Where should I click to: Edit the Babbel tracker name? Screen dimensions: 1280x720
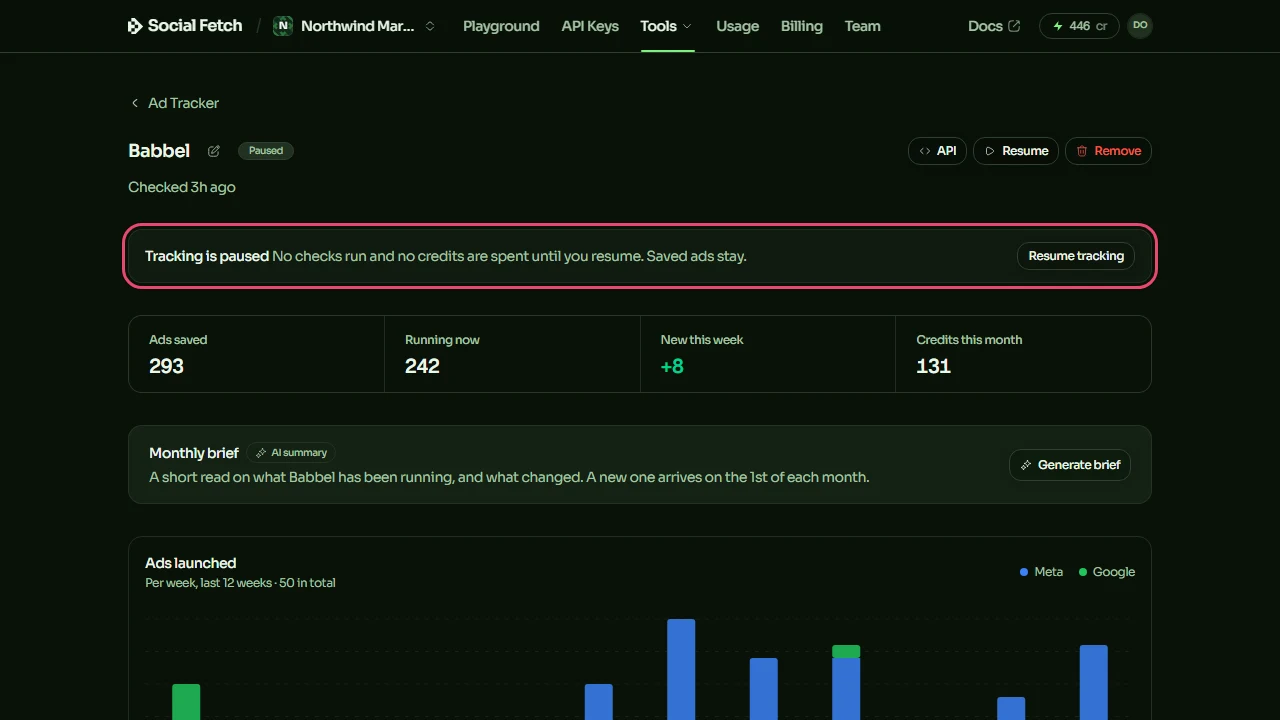214,151
